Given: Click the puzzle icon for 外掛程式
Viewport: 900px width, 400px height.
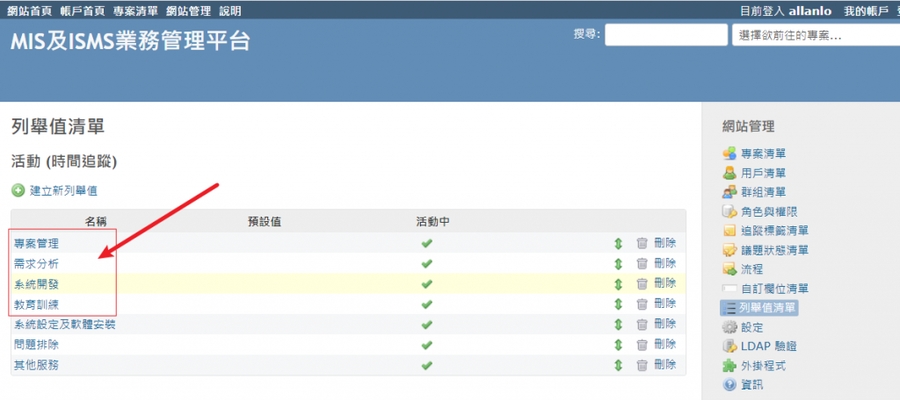Looking at the screenshot, I should (729, 366).
